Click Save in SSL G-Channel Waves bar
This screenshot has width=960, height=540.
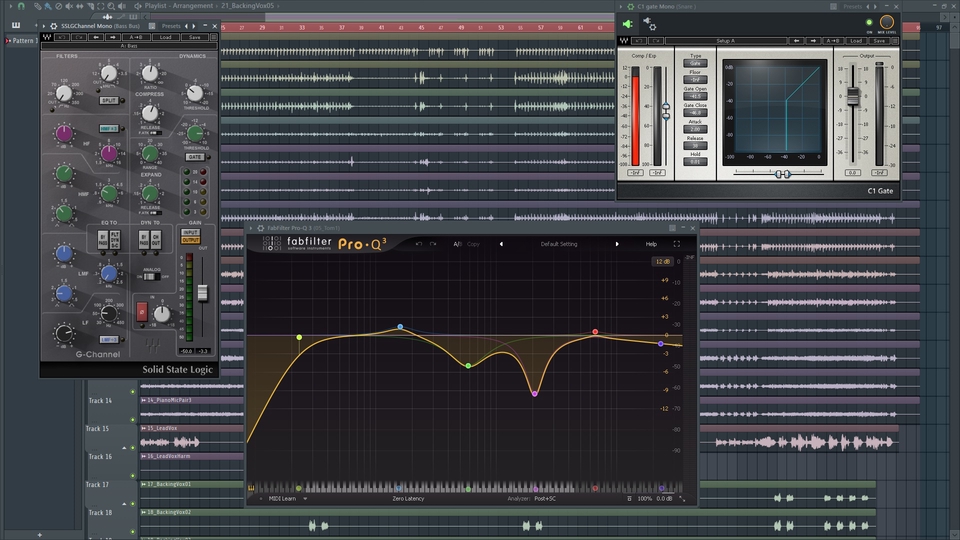pyautogui.click(x=195, y=37)
